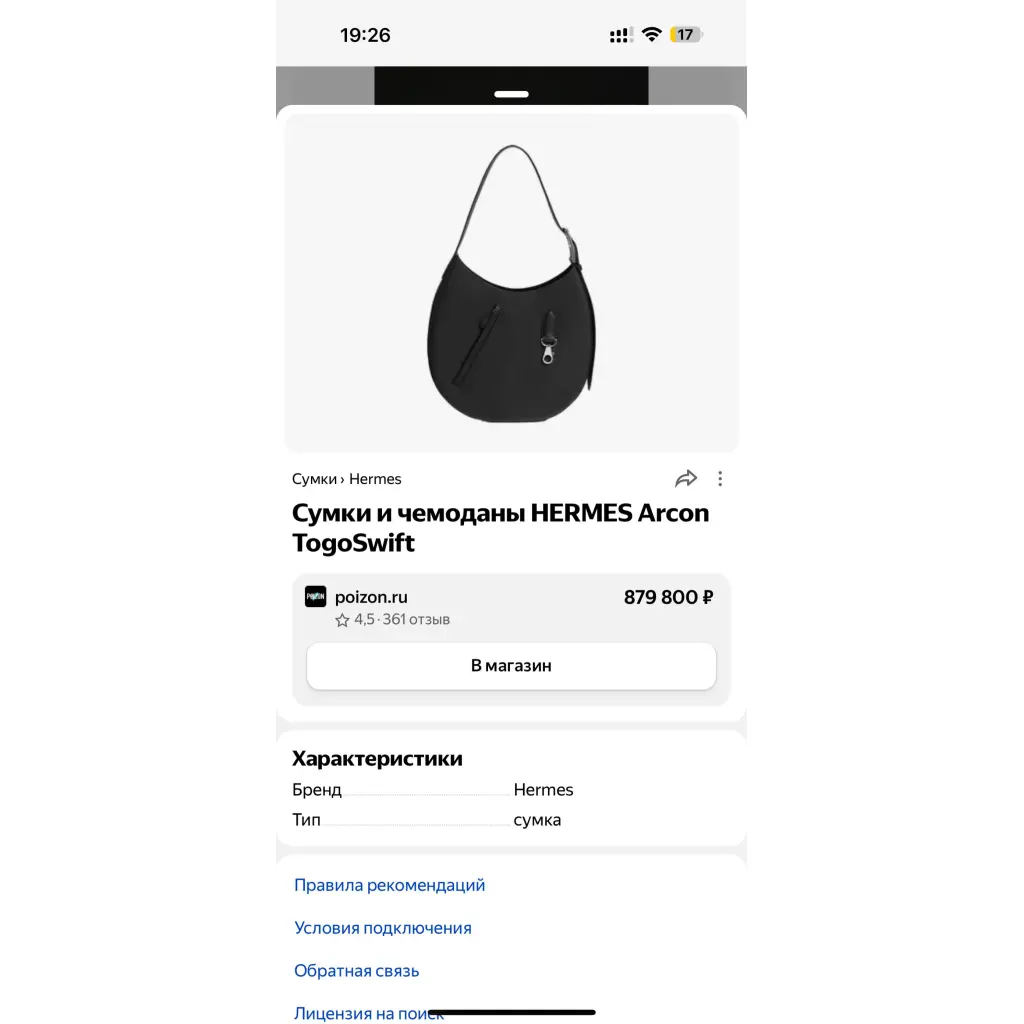Open the three-dot more options menu
Screen dimensions: 1024x1024
(x=720, y=479)
